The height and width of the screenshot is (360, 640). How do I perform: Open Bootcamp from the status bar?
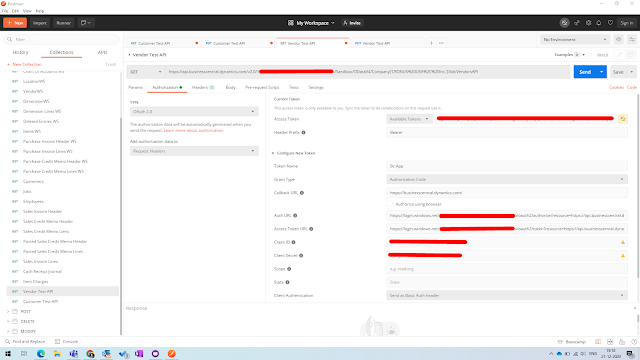click(572, 342)
